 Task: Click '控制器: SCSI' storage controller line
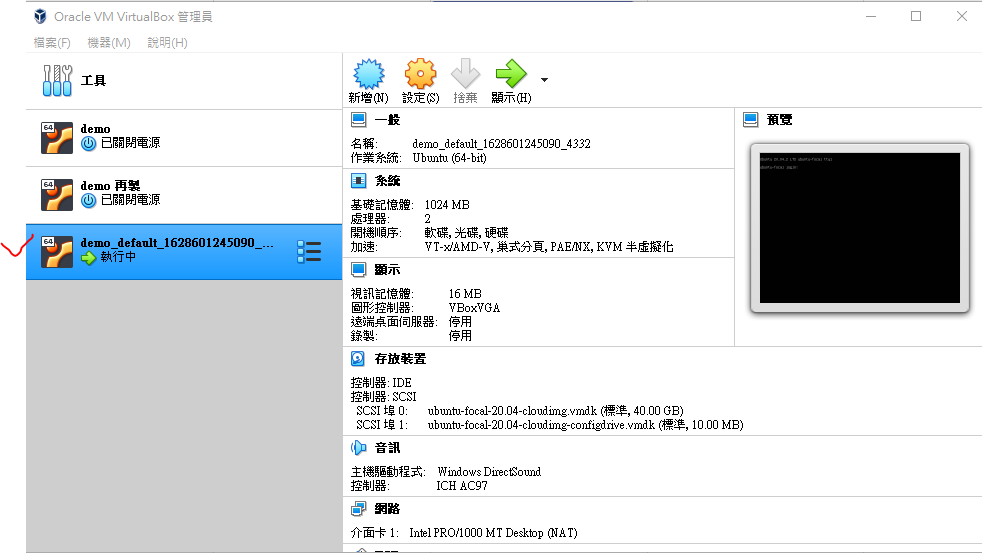click(383, 396)
